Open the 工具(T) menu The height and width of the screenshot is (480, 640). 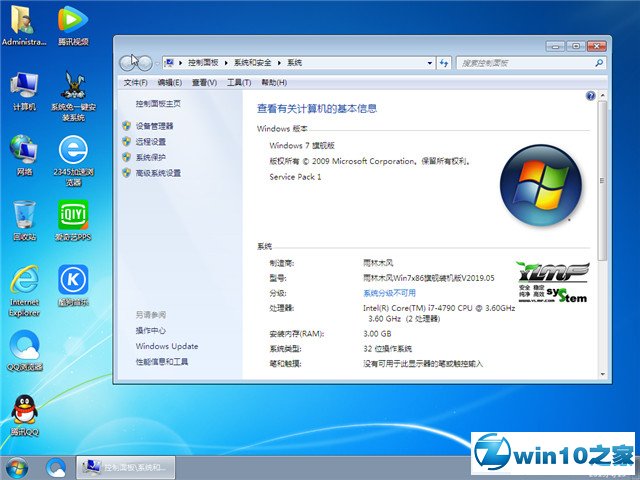(x=239, y=83)
